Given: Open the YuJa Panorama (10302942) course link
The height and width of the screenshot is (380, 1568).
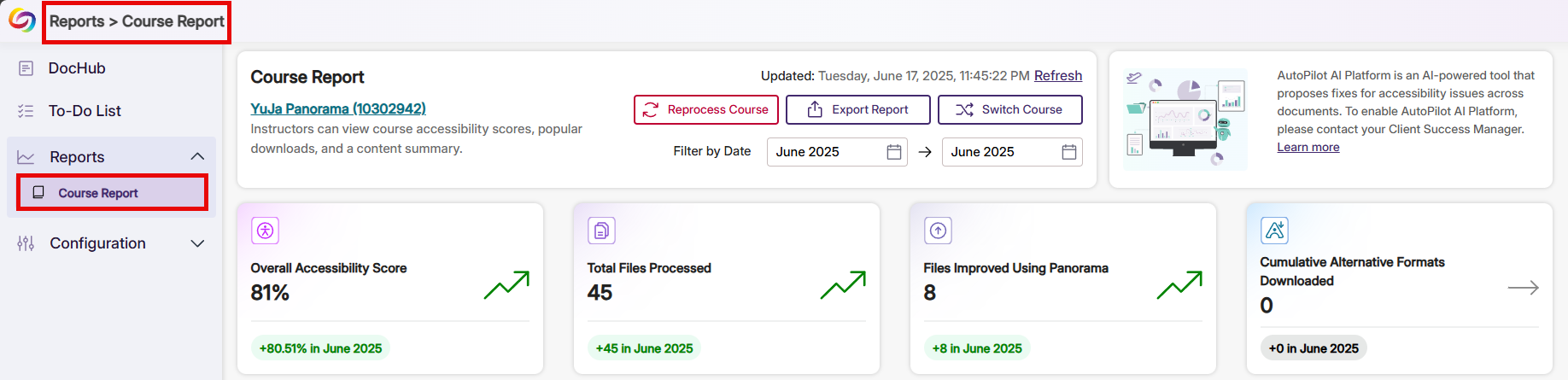Looking at the screenshot, I should click(x=338, y=108).
